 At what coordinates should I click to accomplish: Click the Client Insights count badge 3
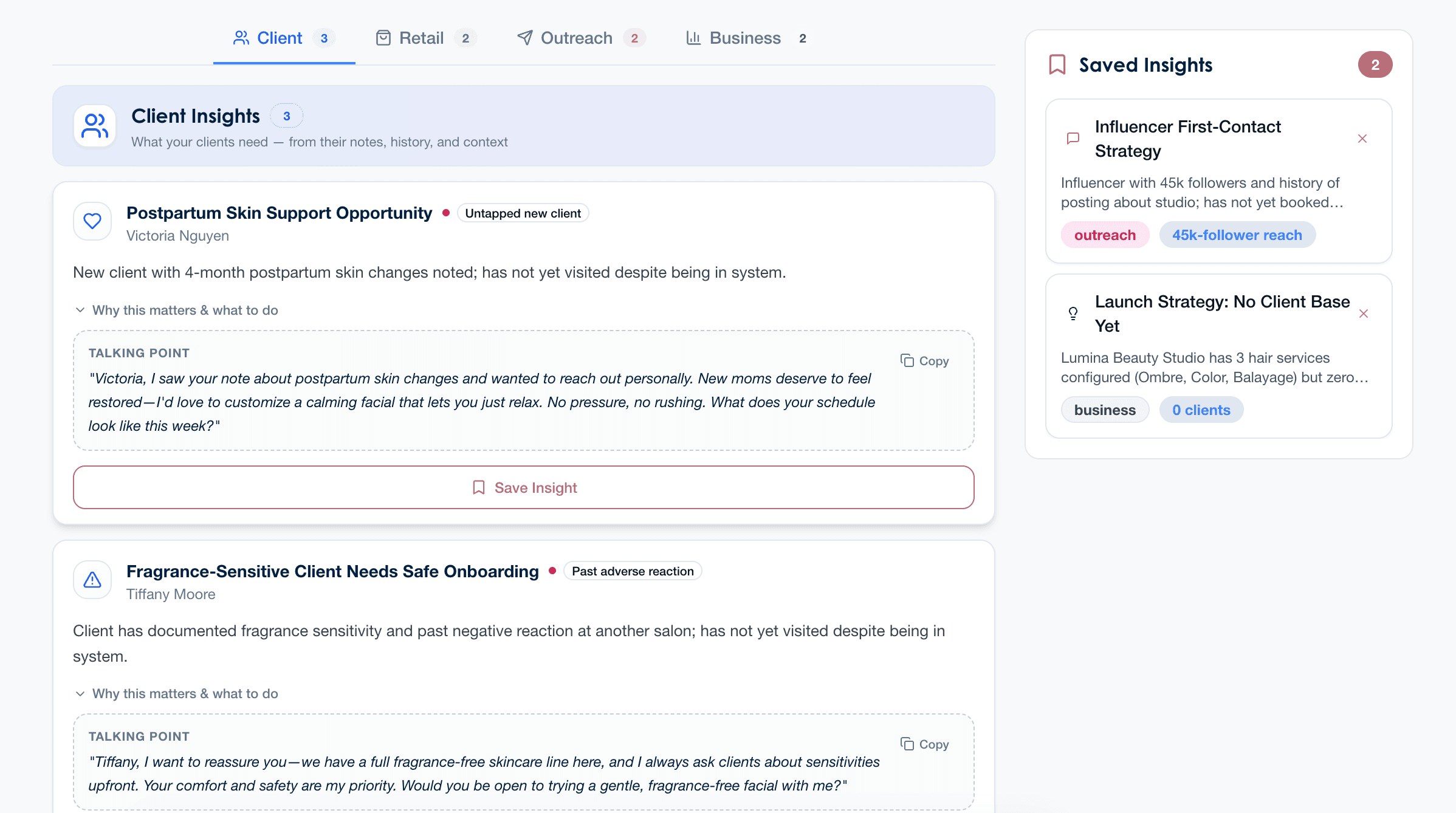(x=287, y=116)
